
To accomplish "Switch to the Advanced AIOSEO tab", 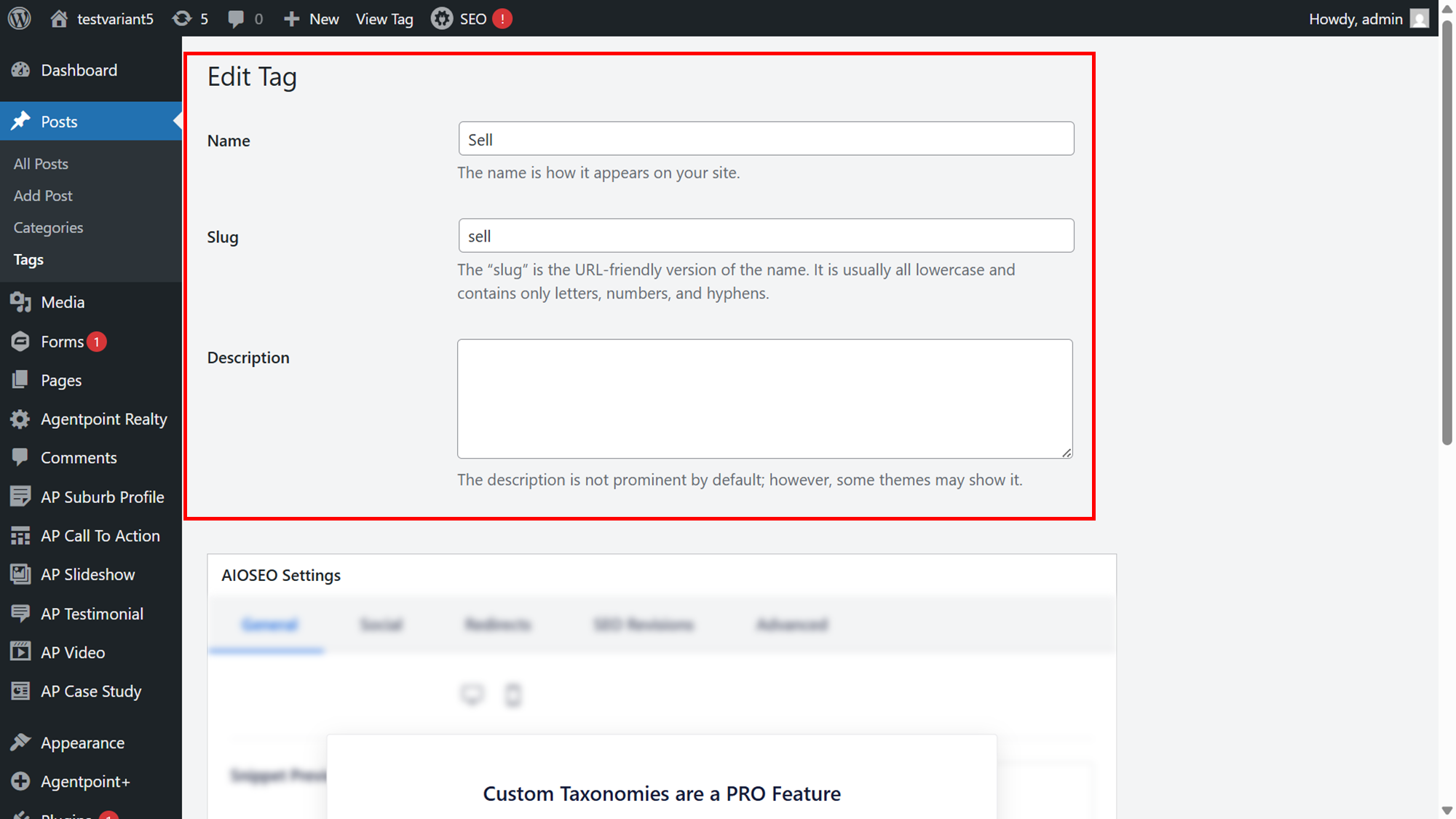I will pyautogui.click(x=792, y=625).
